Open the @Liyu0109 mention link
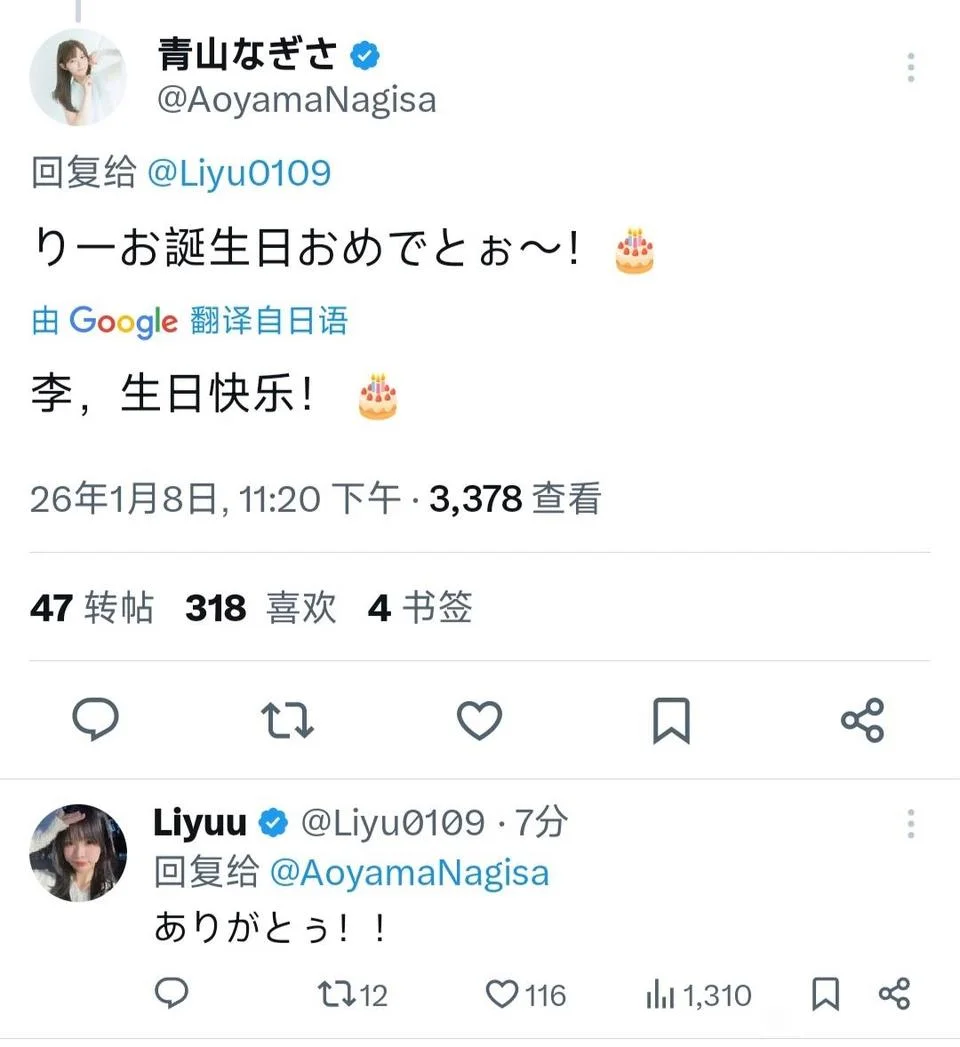The width and height of the screenshot is (960, 1047). (239, 173)
